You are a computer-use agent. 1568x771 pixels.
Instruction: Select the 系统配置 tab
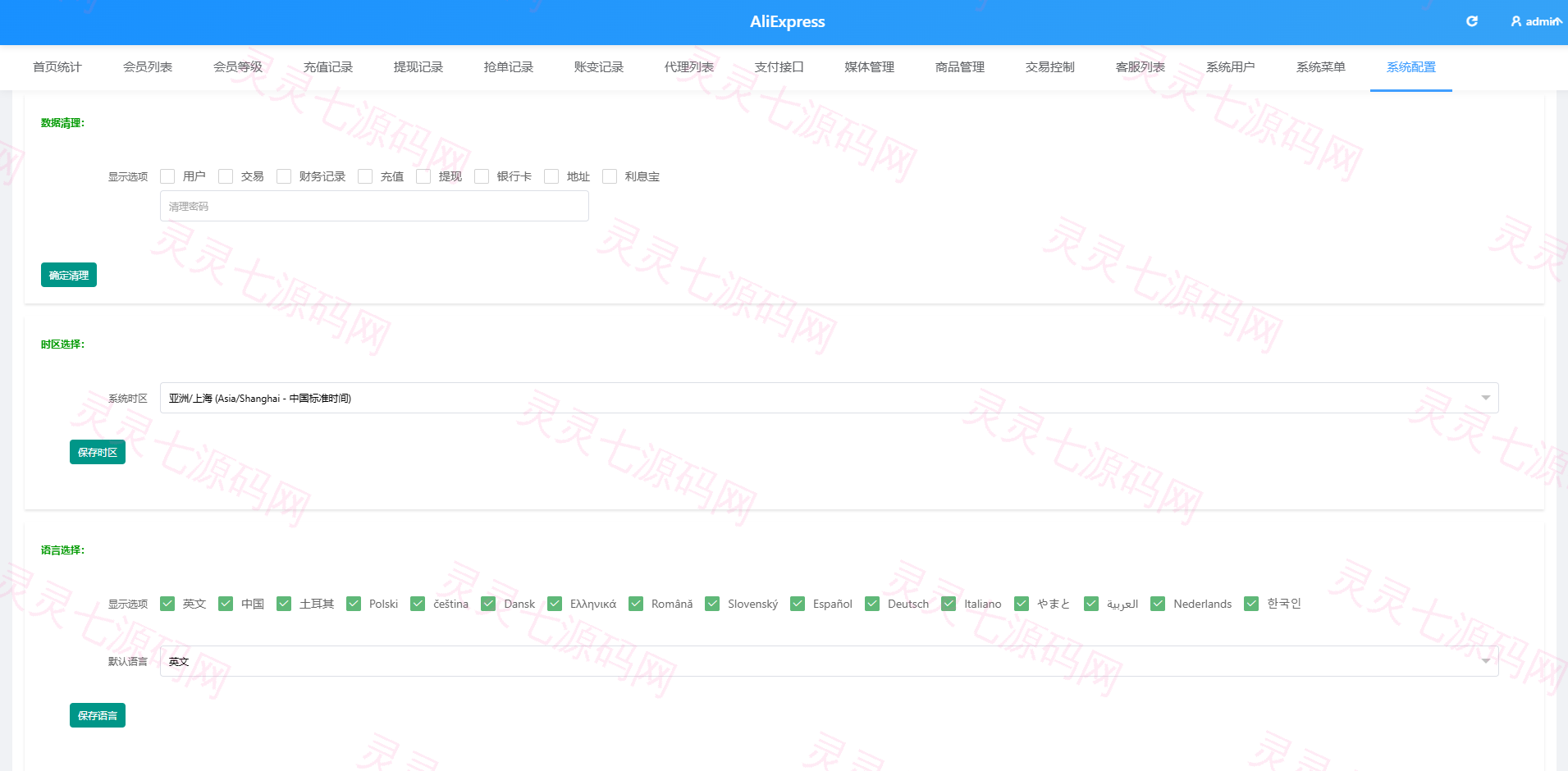(x=1411, y=67)
